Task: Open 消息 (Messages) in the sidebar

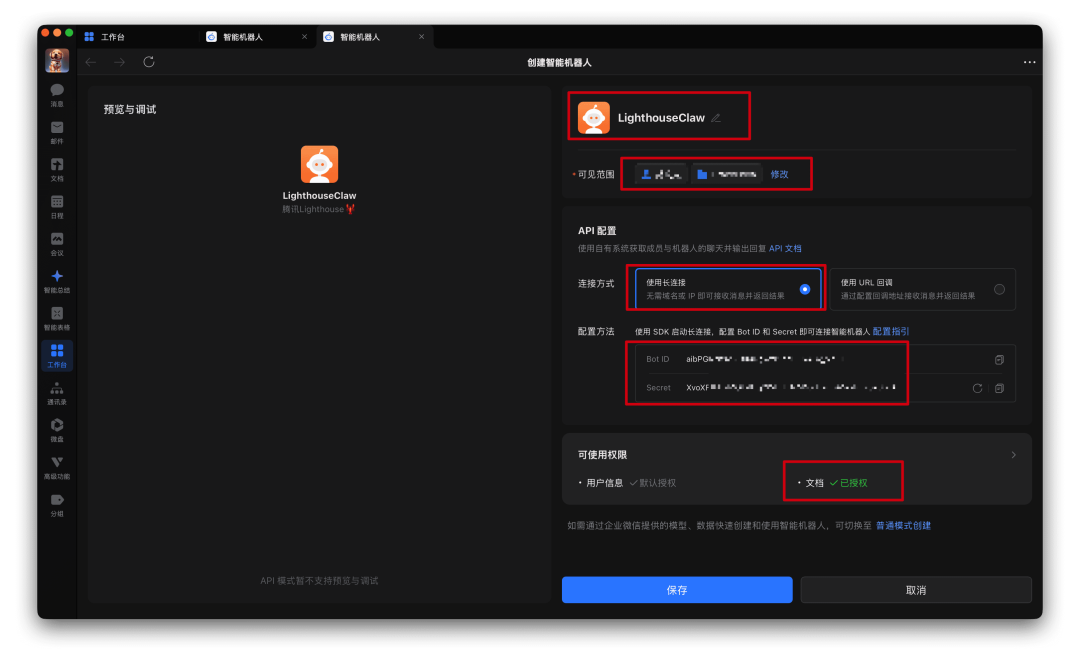Action: pos(57,95)
